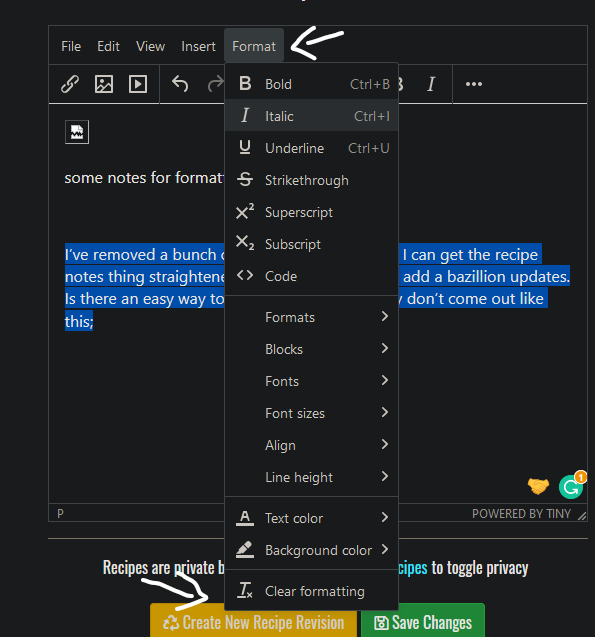
Task: Expand the Line height submenu
Action: point(312,477)
